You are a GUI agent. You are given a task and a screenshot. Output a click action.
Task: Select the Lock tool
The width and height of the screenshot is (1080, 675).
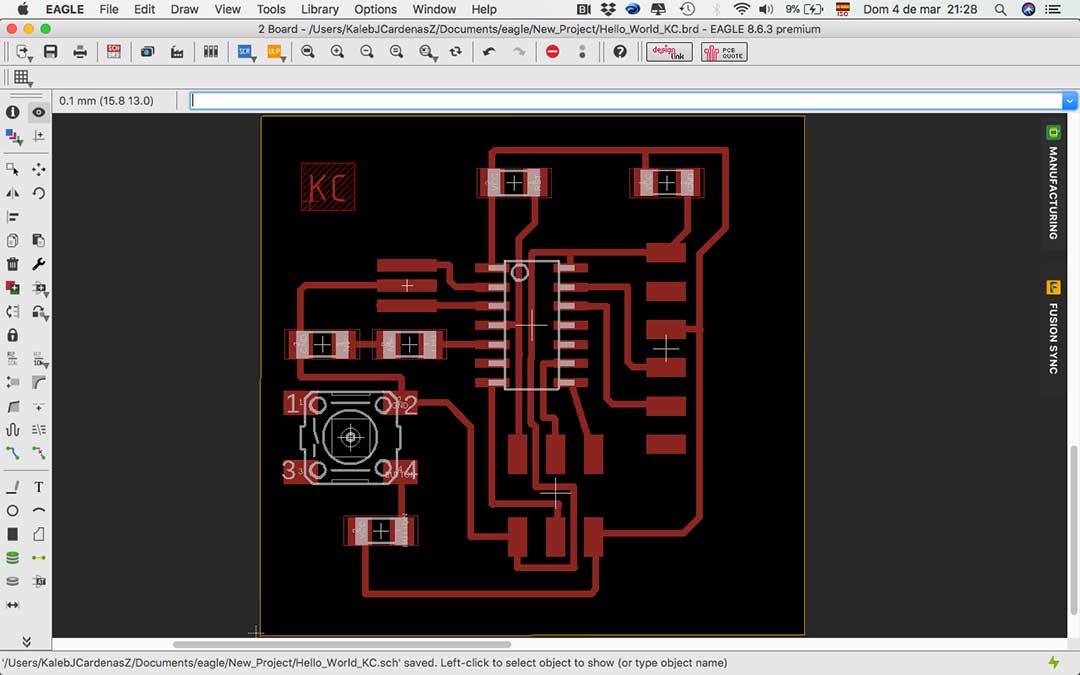pyautogui.click(x=12, y=335)
